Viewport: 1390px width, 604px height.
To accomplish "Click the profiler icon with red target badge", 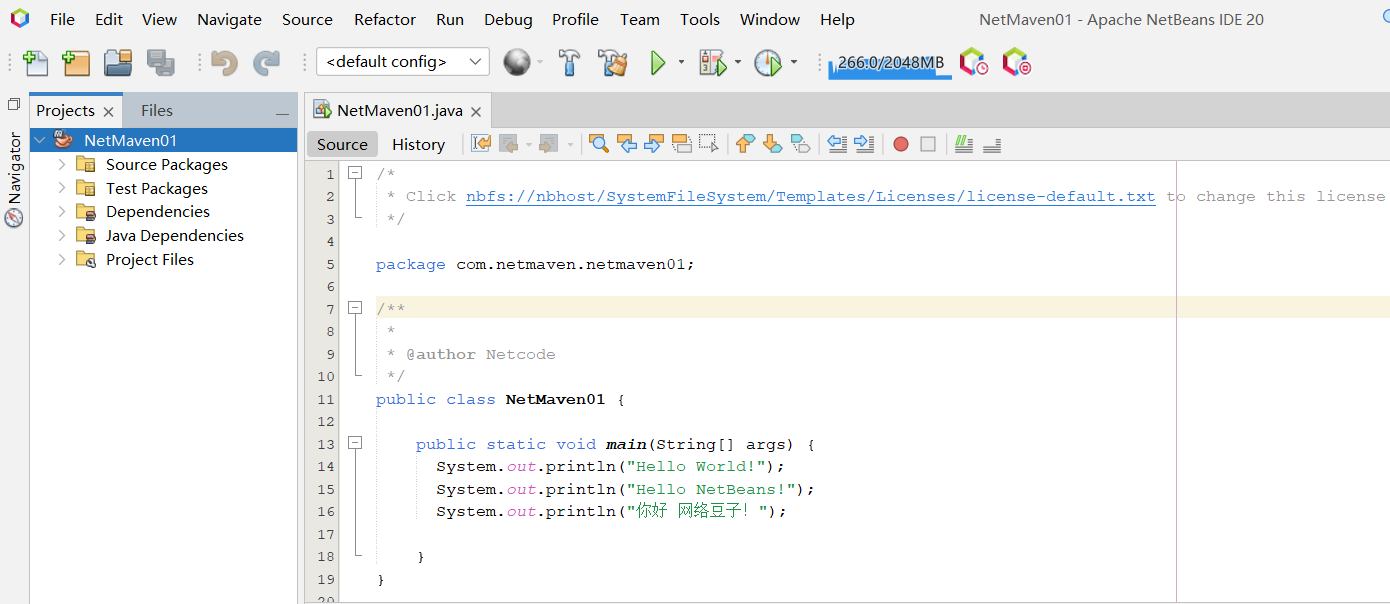I will [1016, 62].
